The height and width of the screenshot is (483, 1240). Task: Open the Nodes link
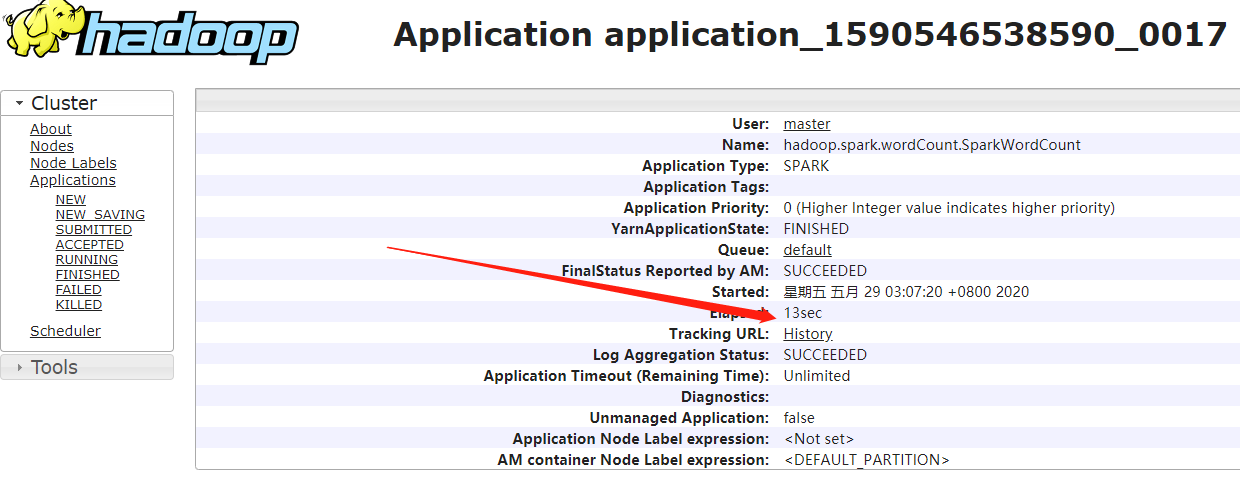[x=52, y=146]
